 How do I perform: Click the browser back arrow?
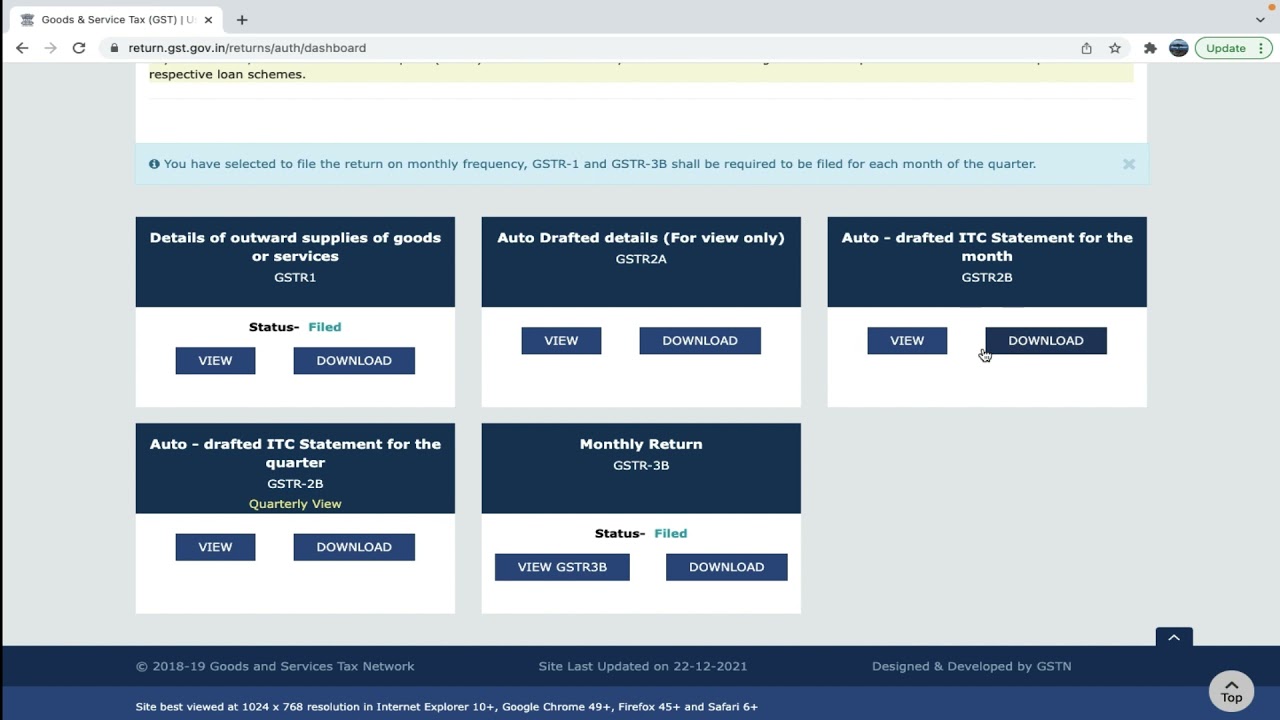pyautogui.click(x=22, y=48)
